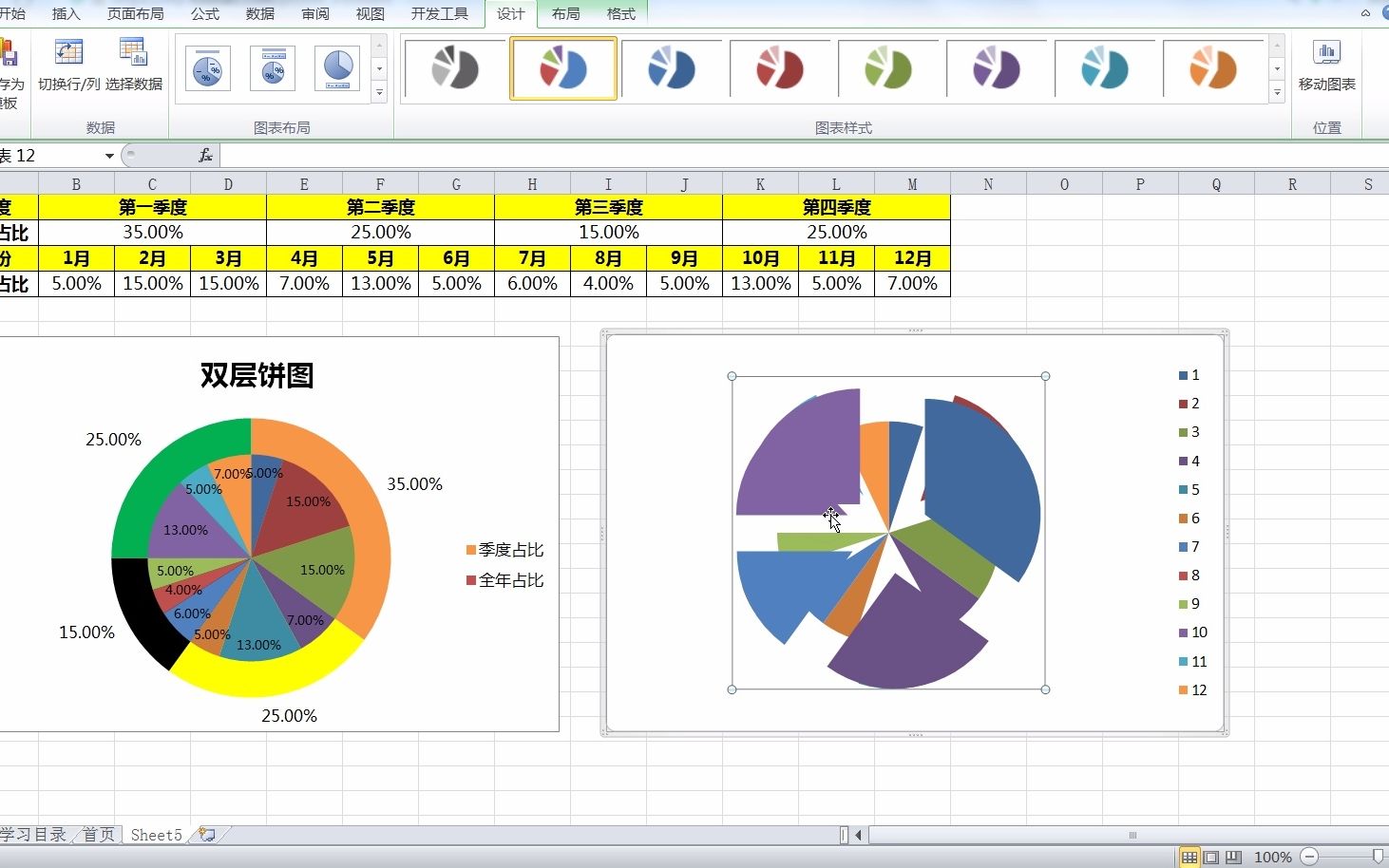1389x868 pixels.
Task: Choose the grayscale pie chart style
Action: pyautogui.click(x=455, y=68)
